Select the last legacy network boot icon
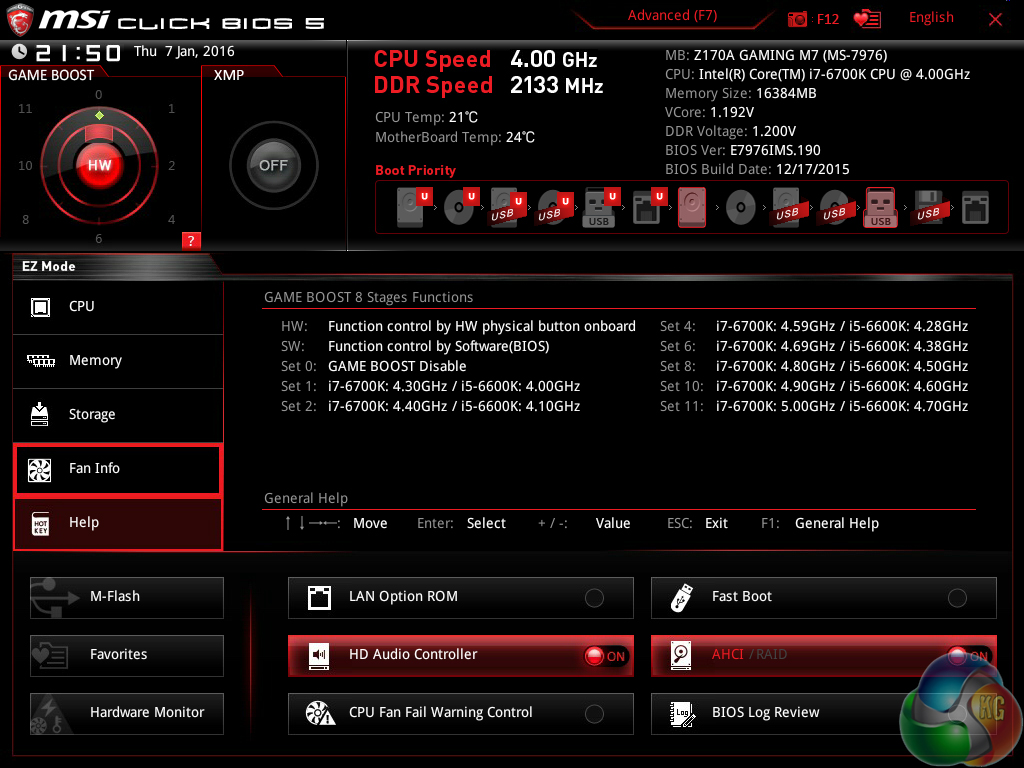1024x768 pixels. pos(976,208)
